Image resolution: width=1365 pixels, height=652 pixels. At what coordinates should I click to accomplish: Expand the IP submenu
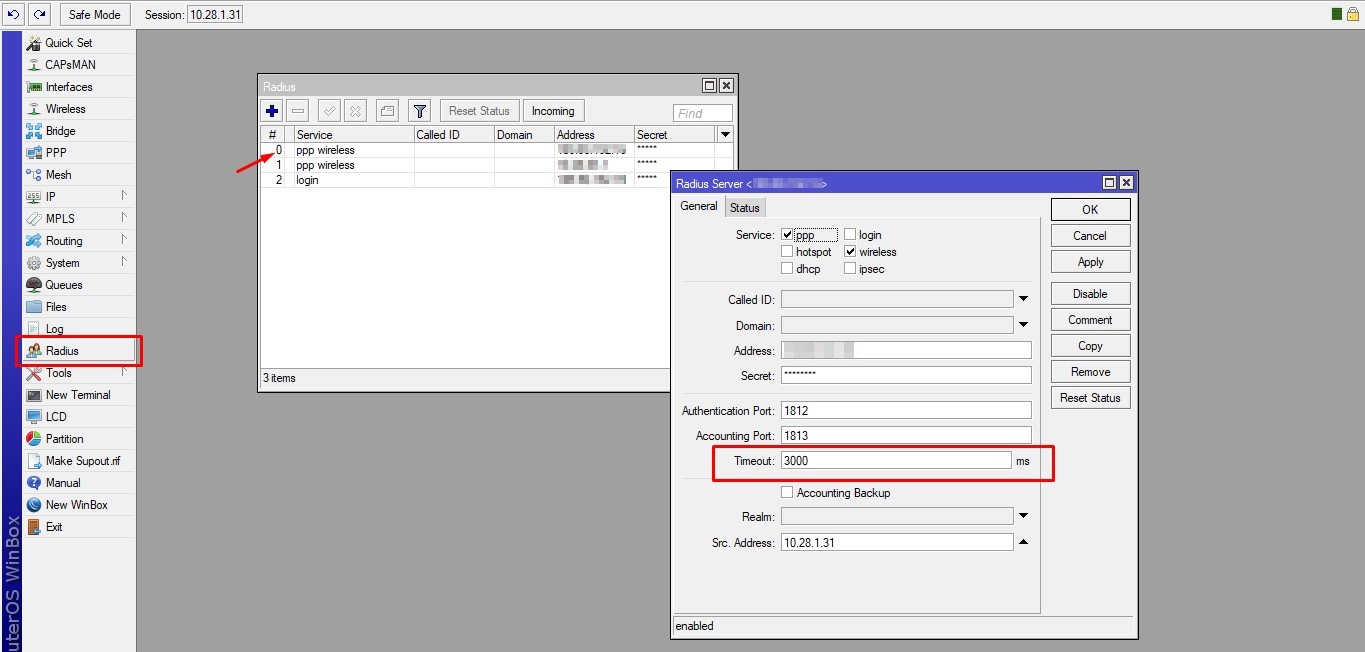(x=79, y=197)
